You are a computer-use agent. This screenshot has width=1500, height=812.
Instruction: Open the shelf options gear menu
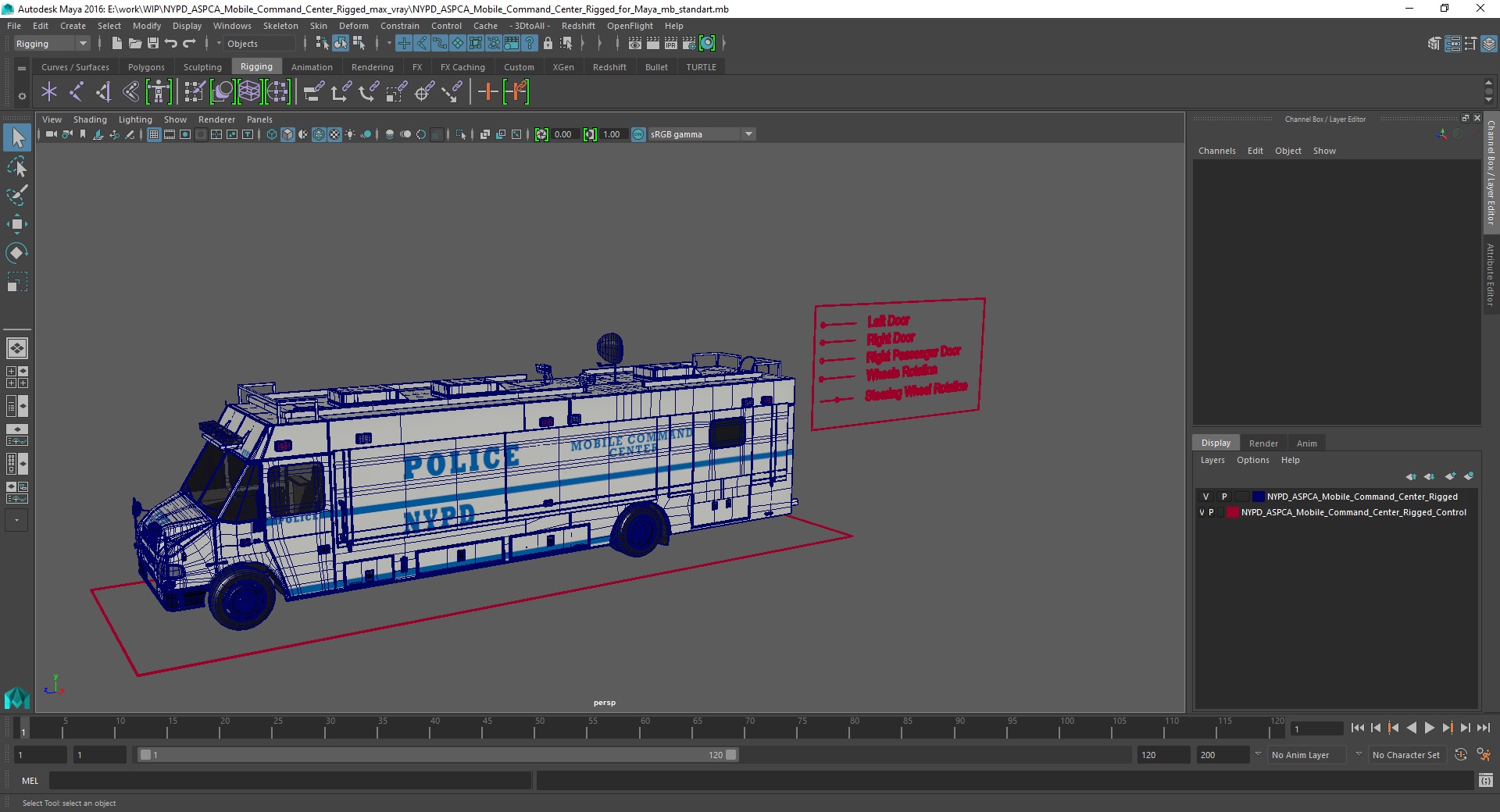pyautogui.click(x=22, y=96)
